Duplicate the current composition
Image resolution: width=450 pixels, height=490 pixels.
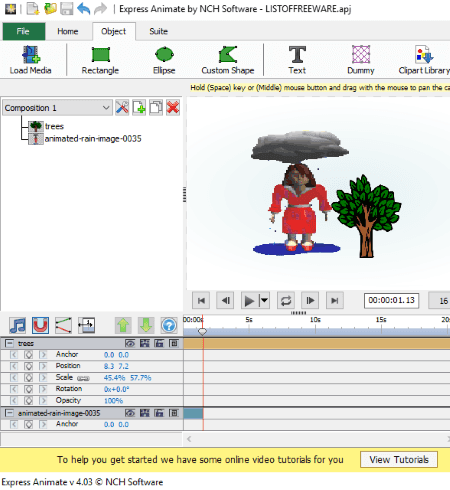[x=156, y=107]
